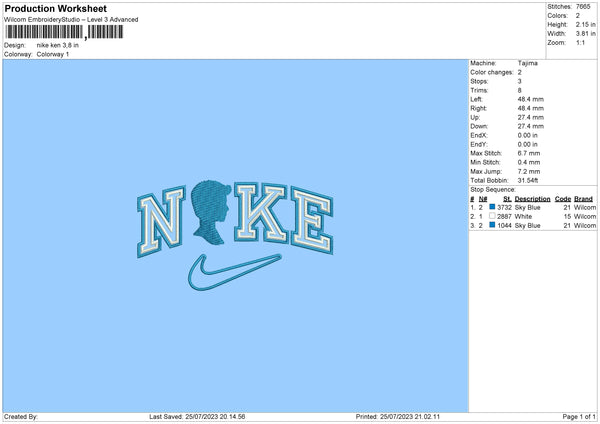Click the Down value '27.4 mm'
This screenshot has width=600, height=424.
531,126
